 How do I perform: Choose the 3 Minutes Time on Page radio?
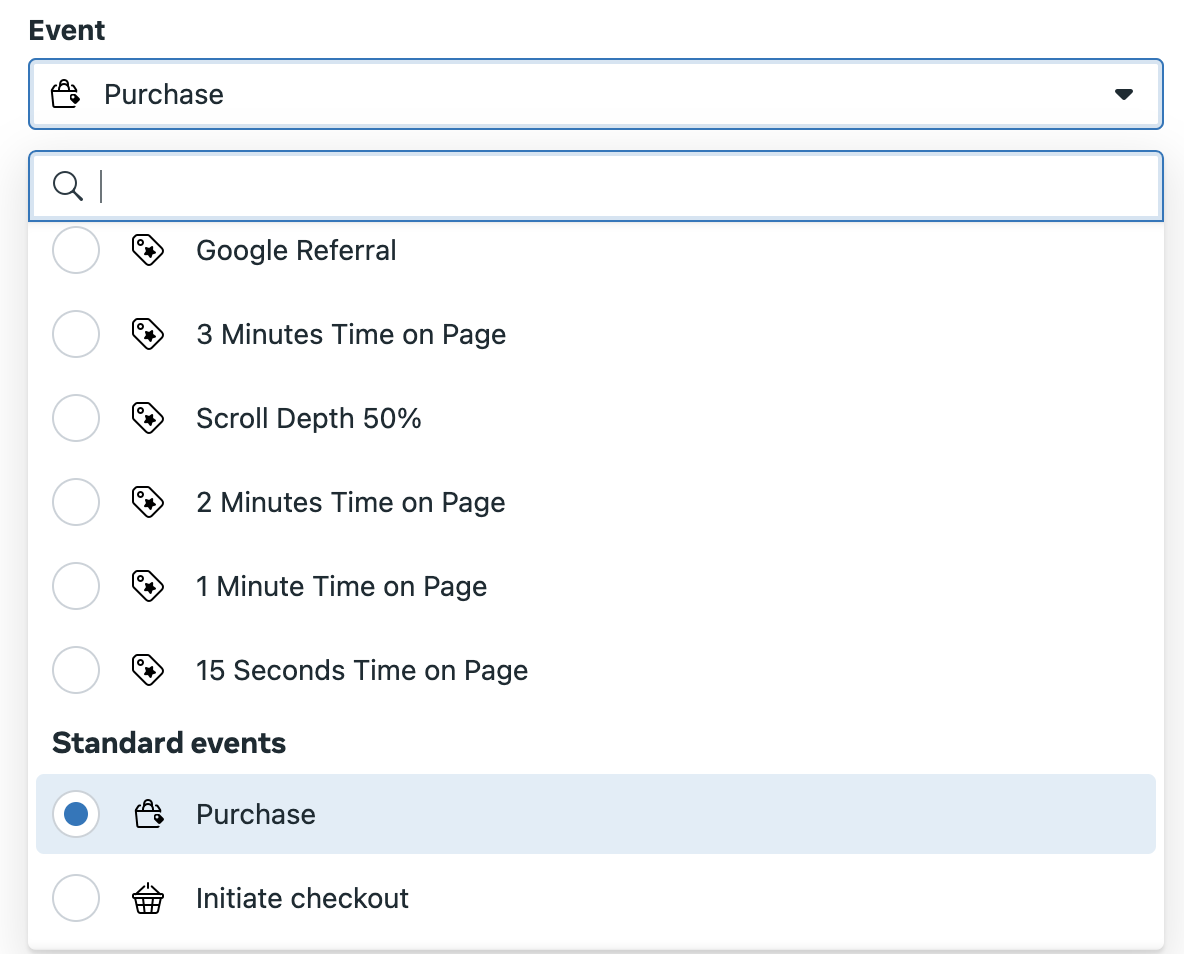tap(76, 334)
